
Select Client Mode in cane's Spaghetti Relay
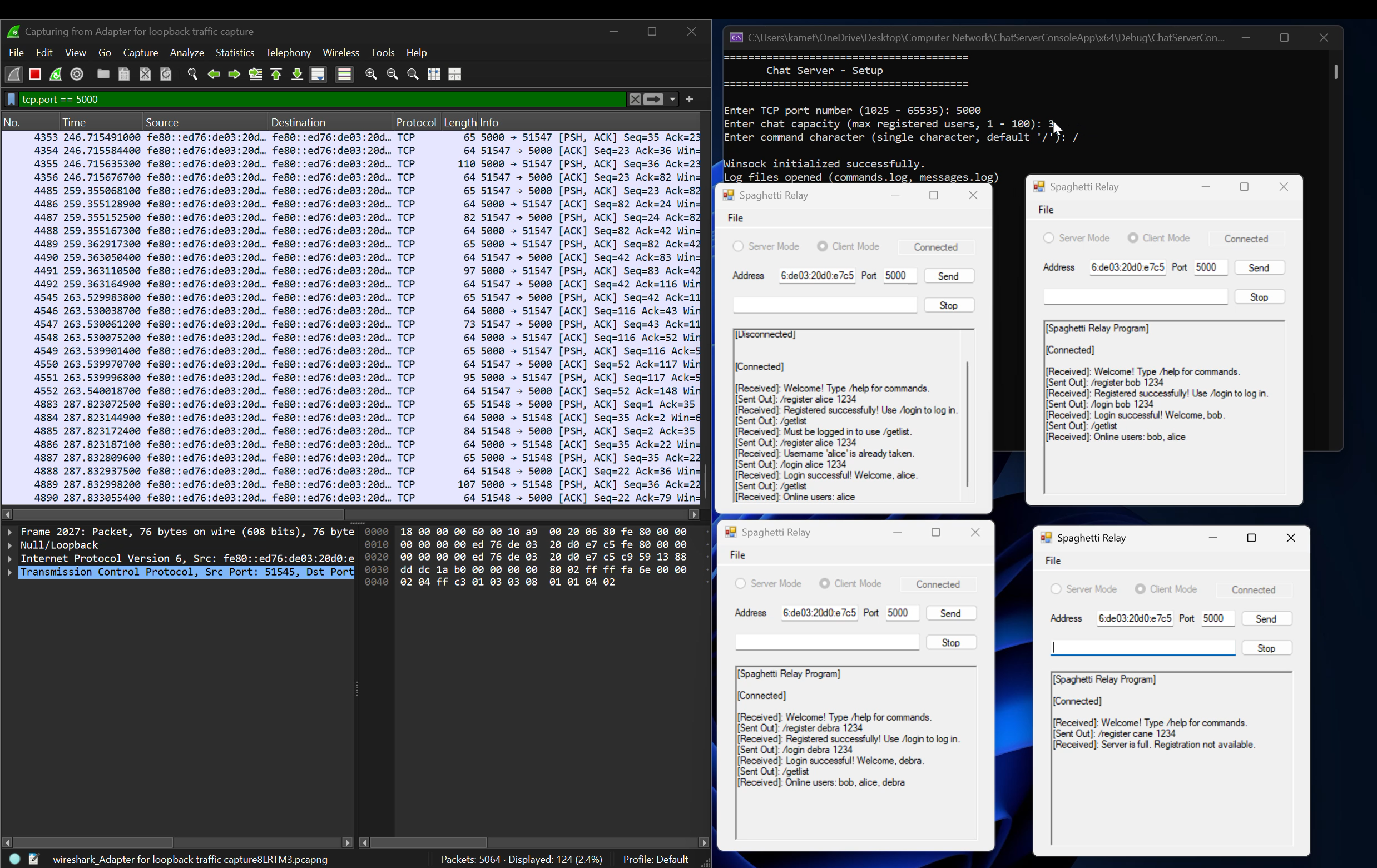(1166, 589)
